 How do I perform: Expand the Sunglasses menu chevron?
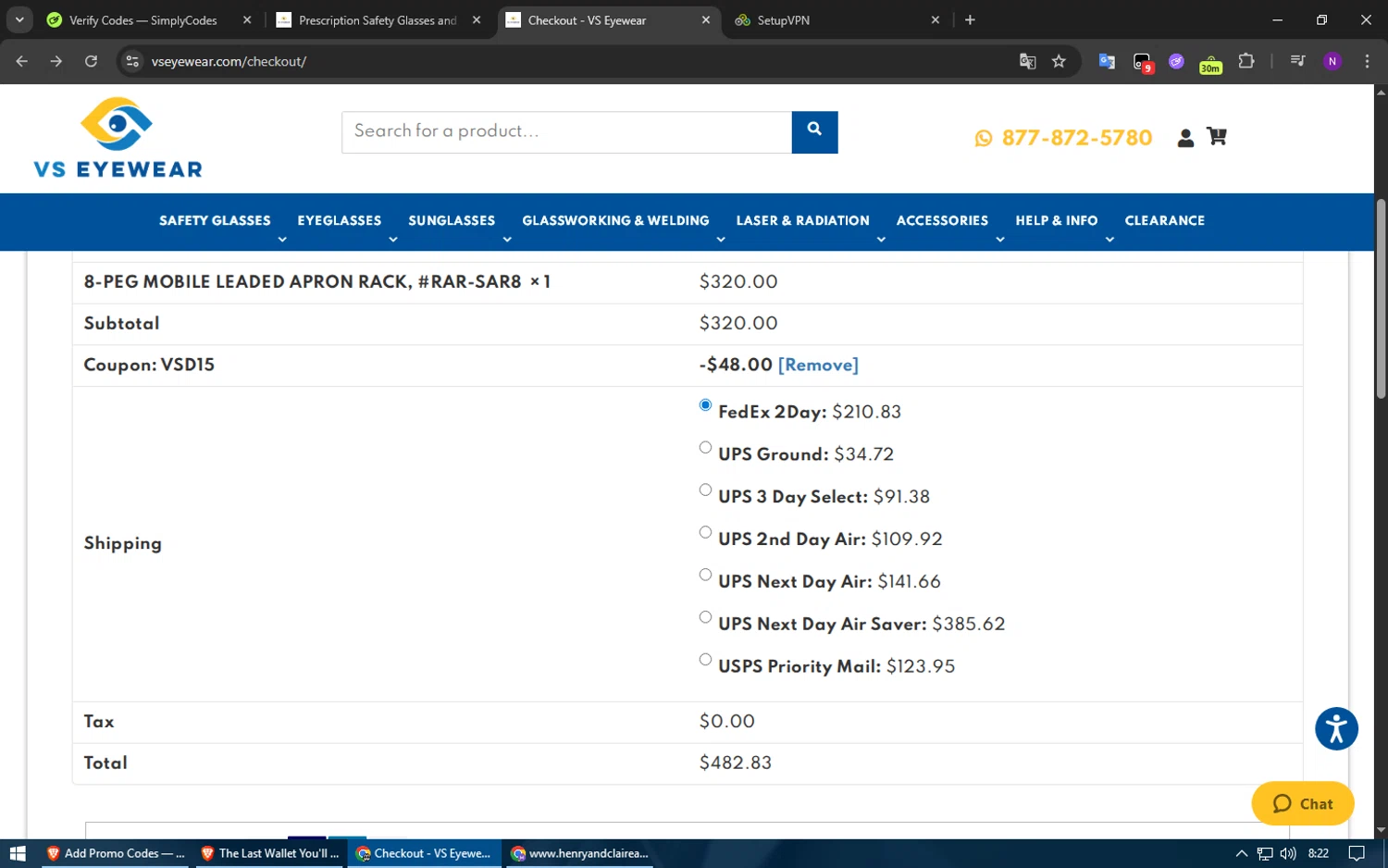[507, 240]
